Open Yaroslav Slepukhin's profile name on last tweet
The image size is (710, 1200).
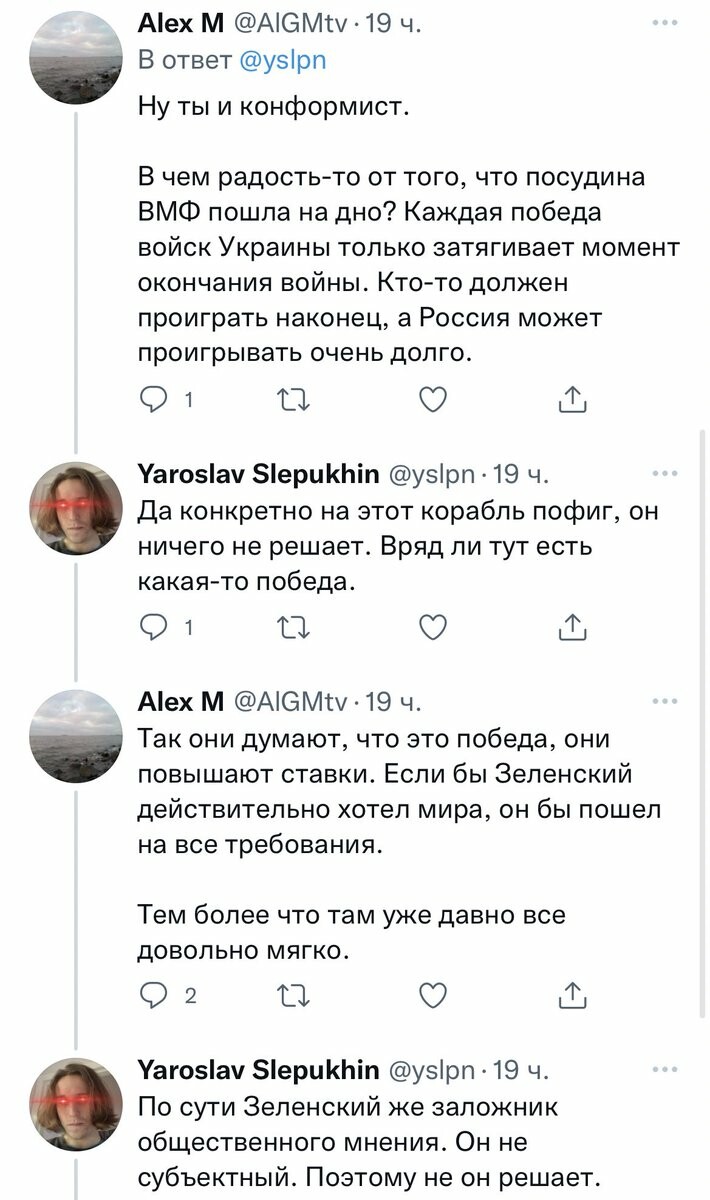click(x=257, y=1071)
